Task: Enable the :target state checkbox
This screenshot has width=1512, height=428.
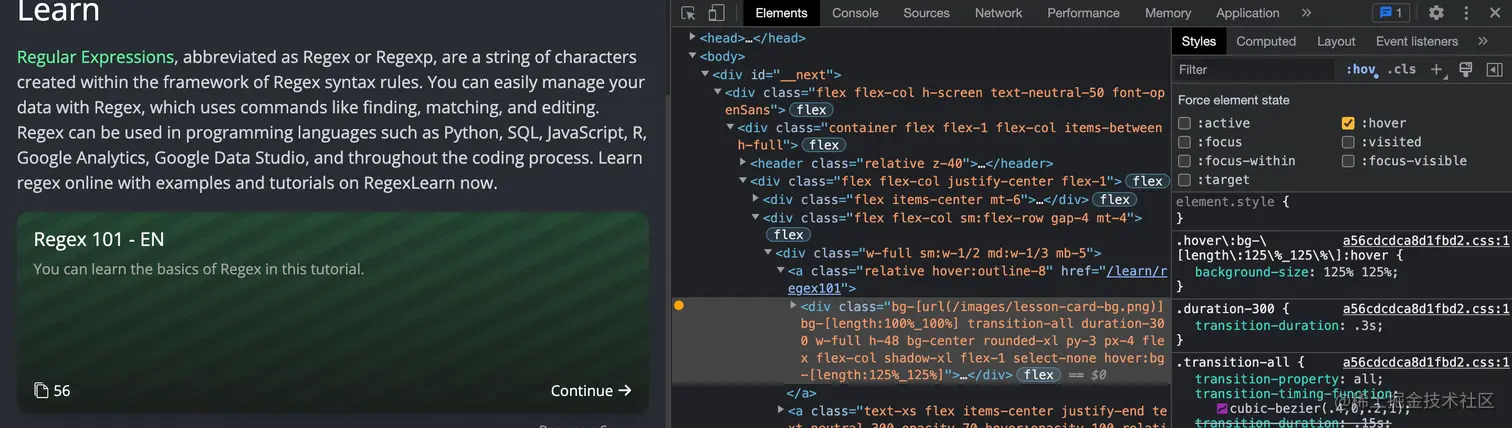Action: tap(1184, 180)
